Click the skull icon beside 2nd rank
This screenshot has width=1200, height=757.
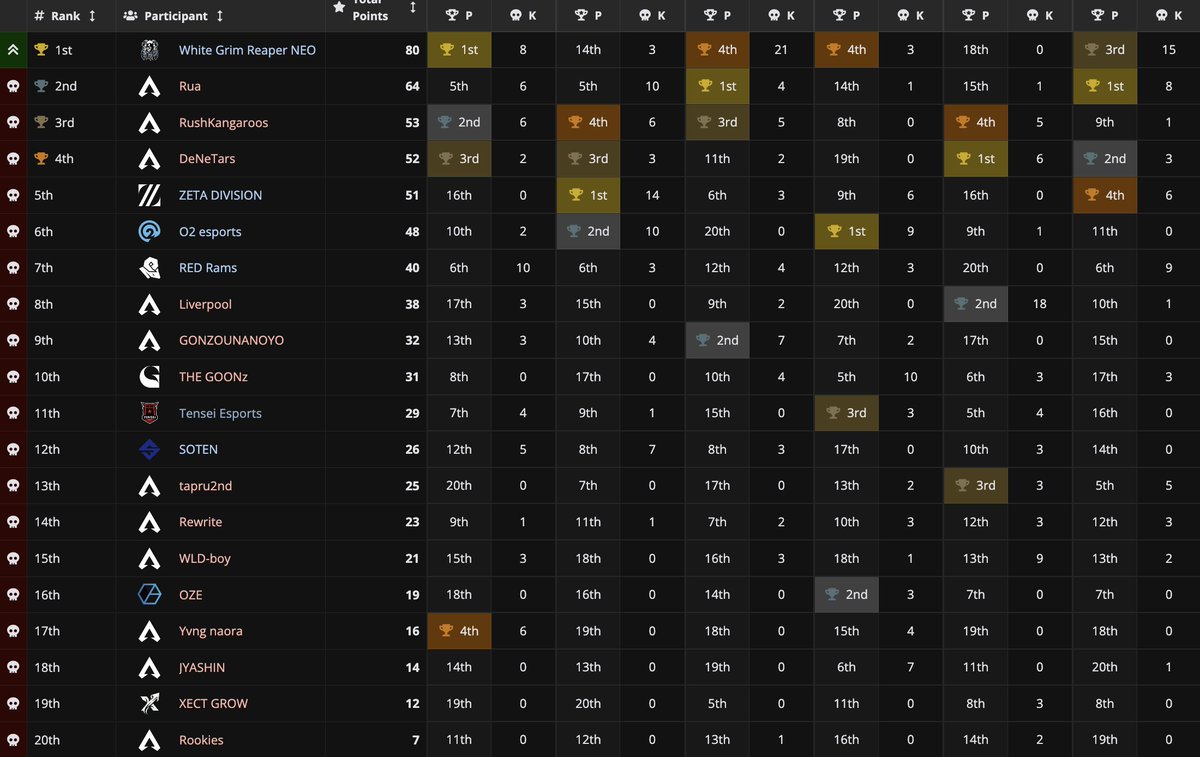(12, 86)
